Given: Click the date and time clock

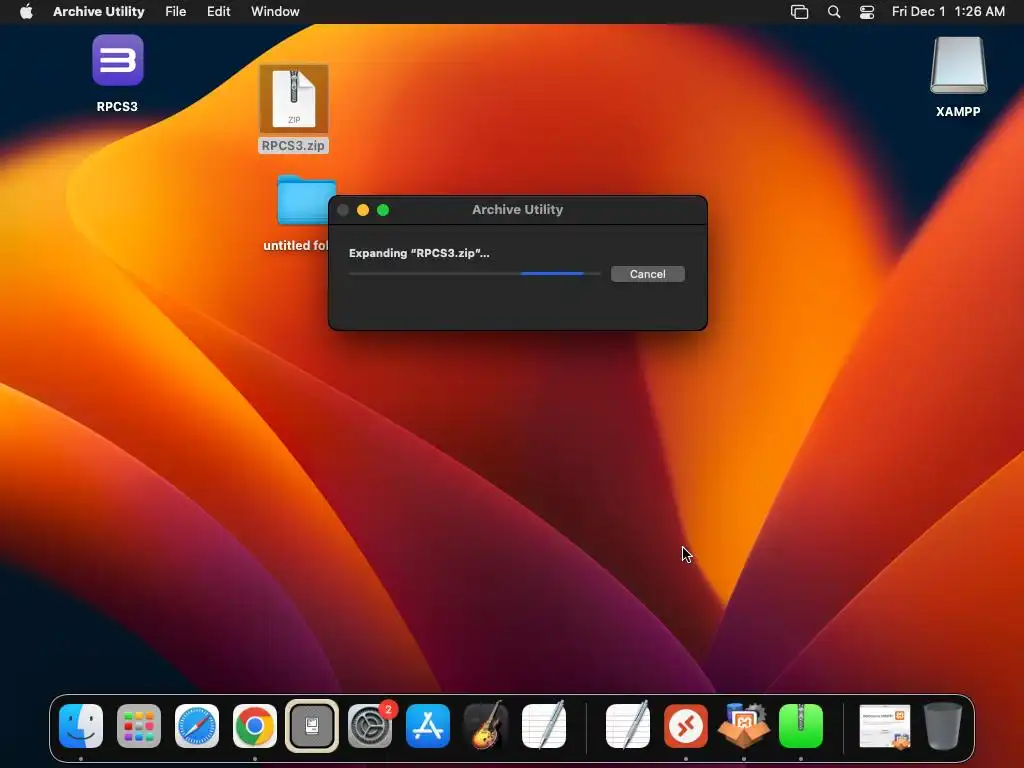Looking at the screenshot, I should tap(948, 11).
